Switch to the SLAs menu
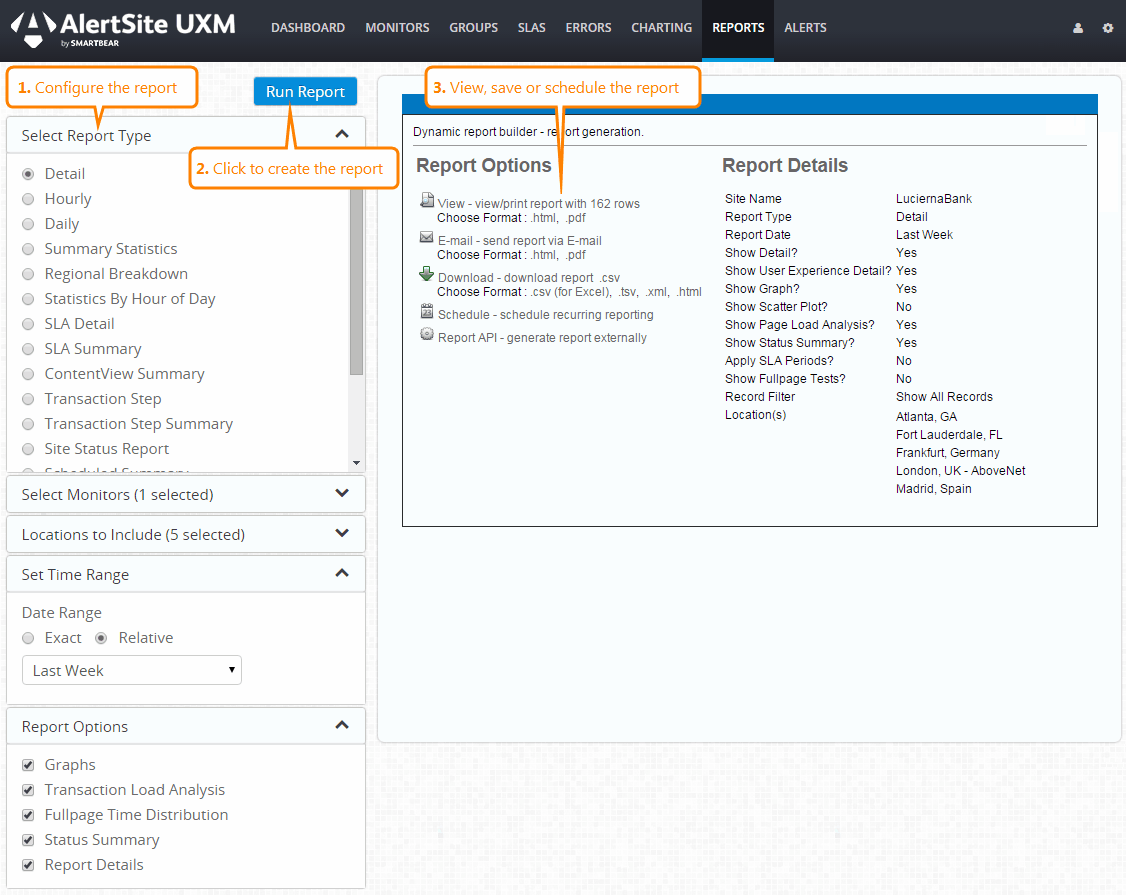Image resolution: width=1126 pixels, height=895 pixels. tap(531, 28)
